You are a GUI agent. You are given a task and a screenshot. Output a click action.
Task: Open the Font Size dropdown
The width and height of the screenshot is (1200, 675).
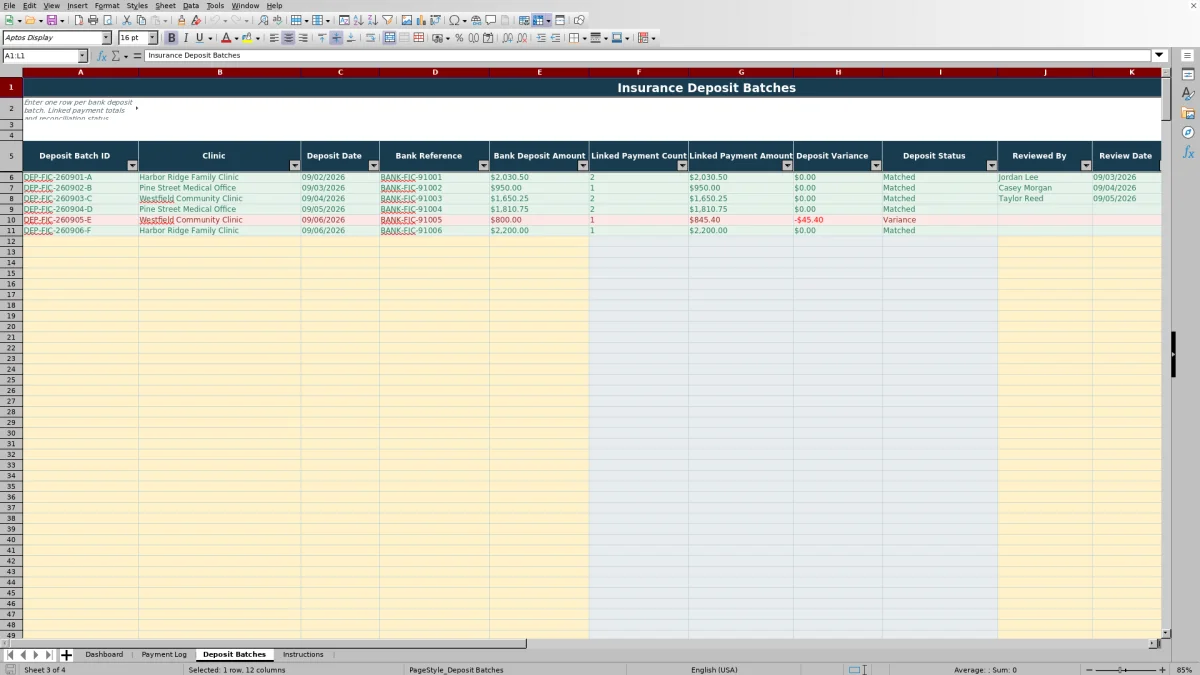[x=152, y=38]
